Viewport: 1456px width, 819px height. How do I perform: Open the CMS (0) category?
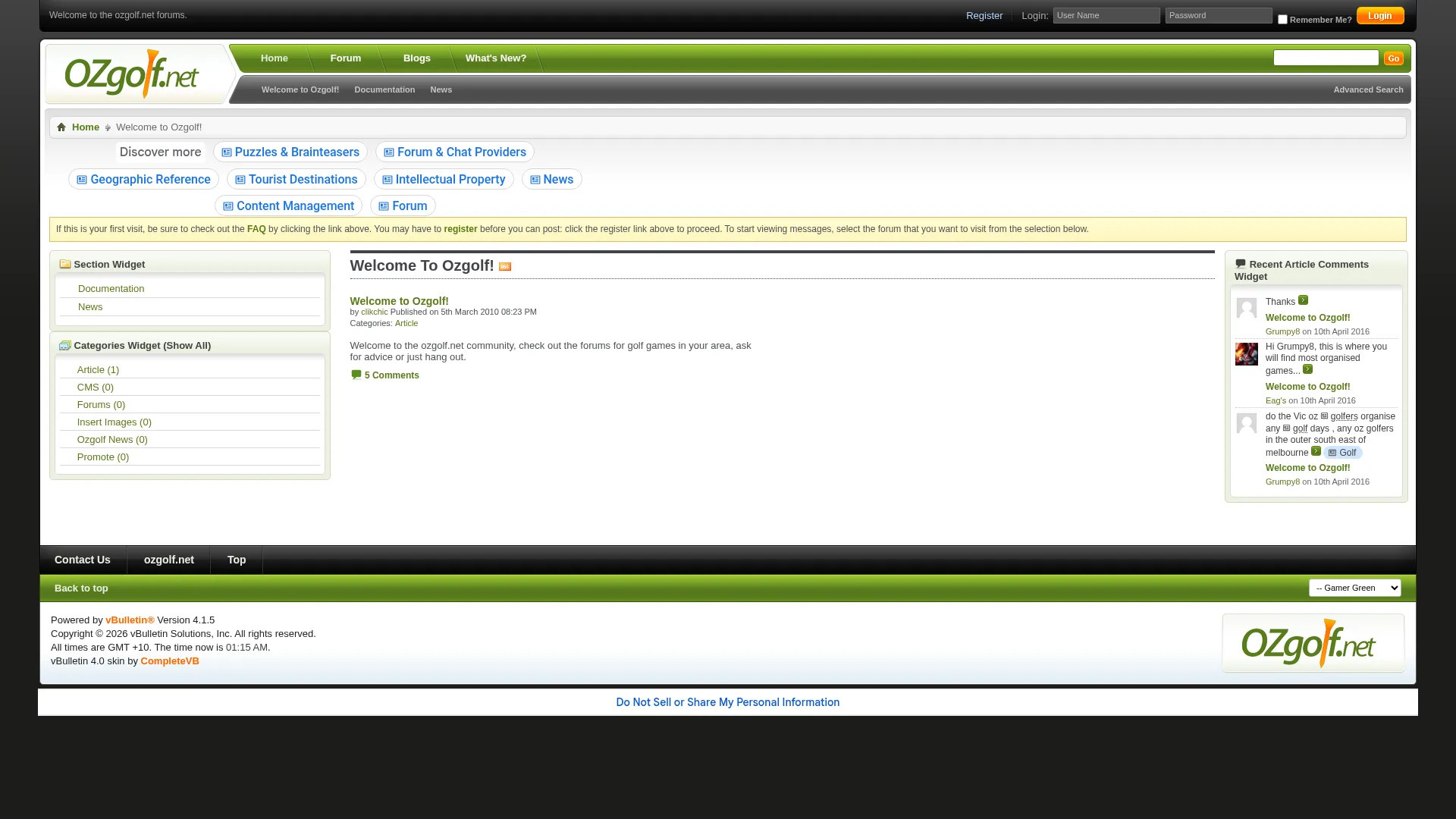coord(95,388)
